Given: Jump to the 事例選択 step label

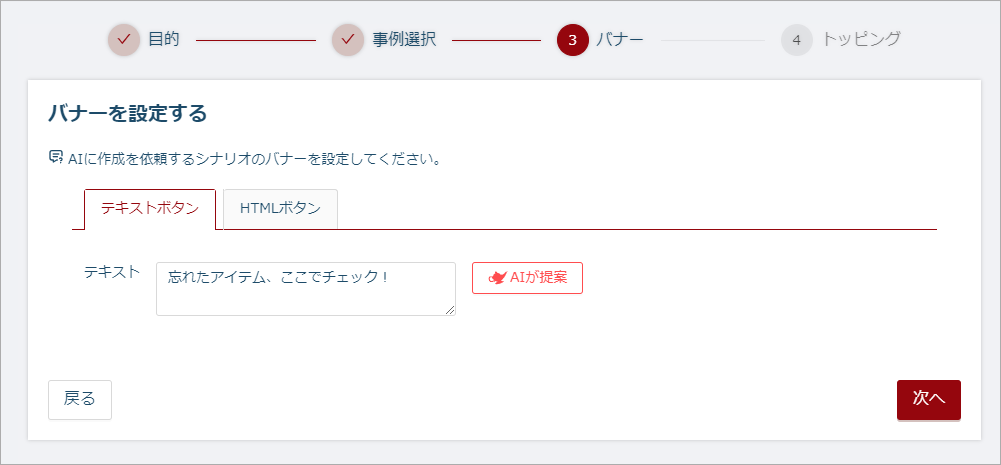Looking at the screenshot, I should coord(404,40).
